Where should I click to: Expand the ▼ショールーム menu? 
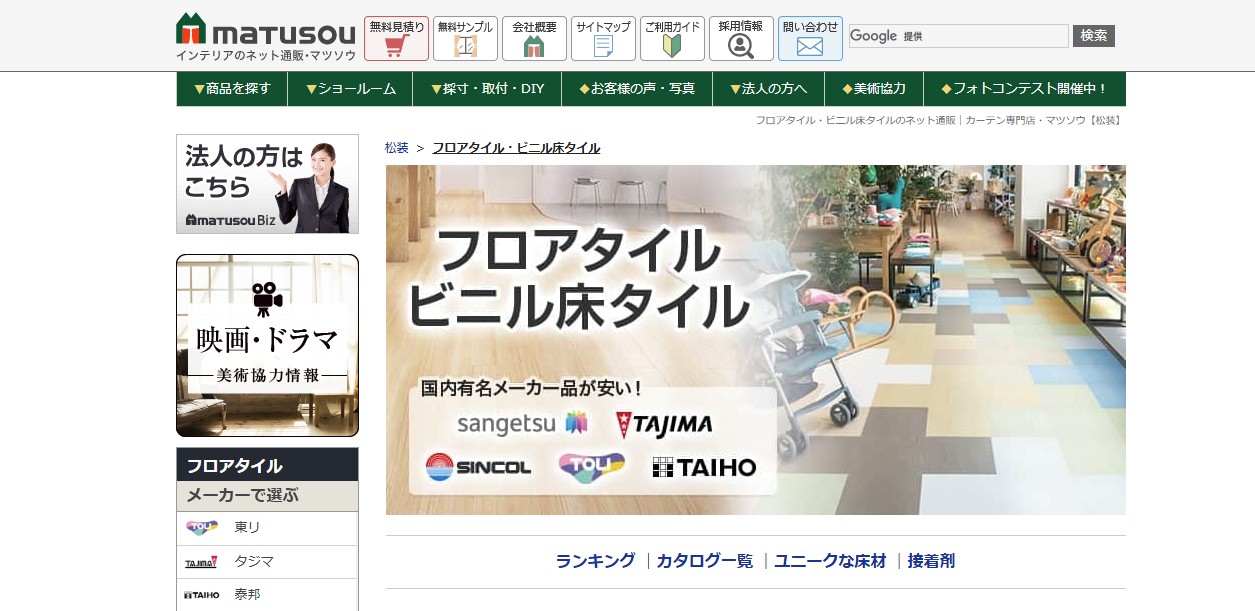350,89
